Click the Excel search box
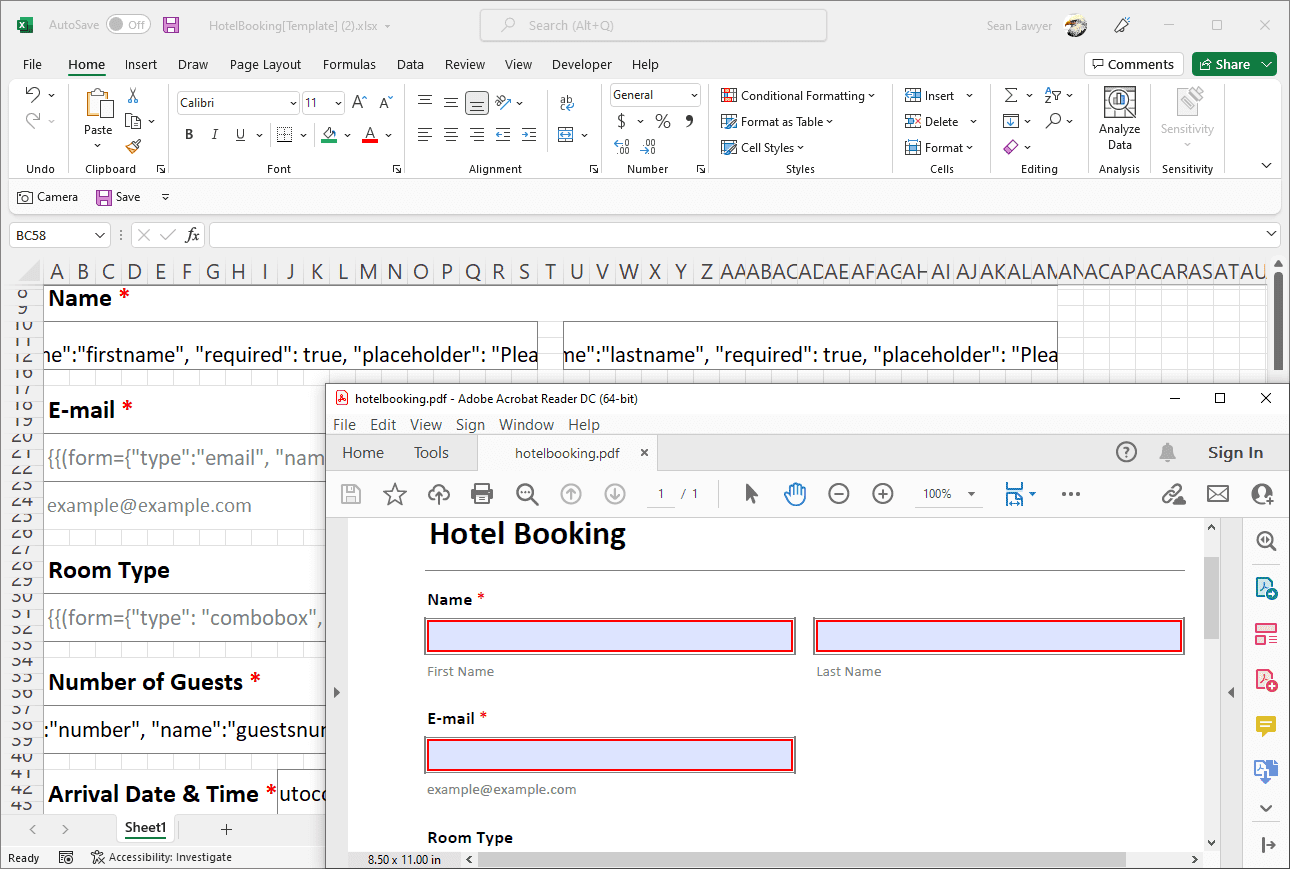 pos(653,25)
